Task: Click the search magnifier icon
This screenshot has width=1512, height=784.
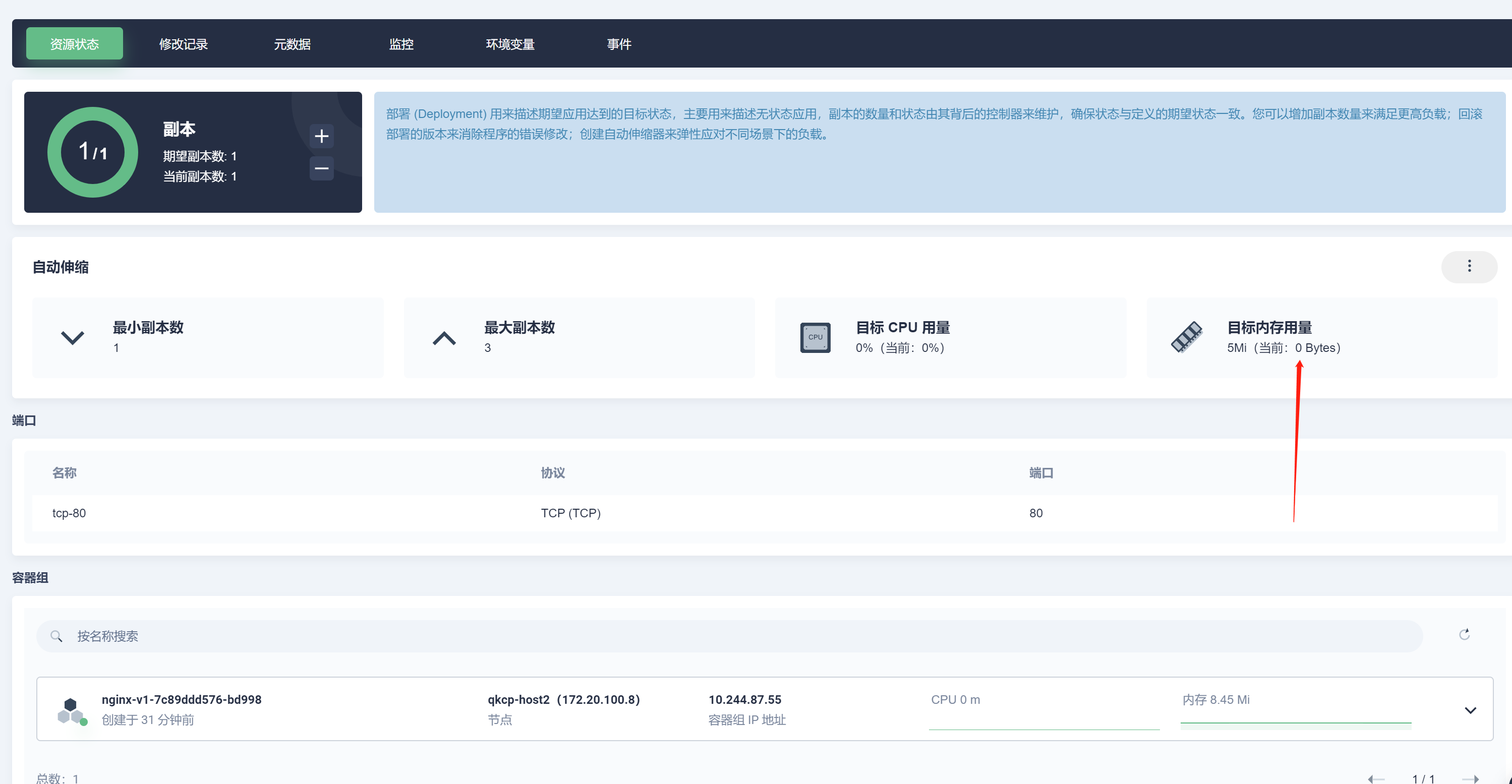Action: (56, 636)
